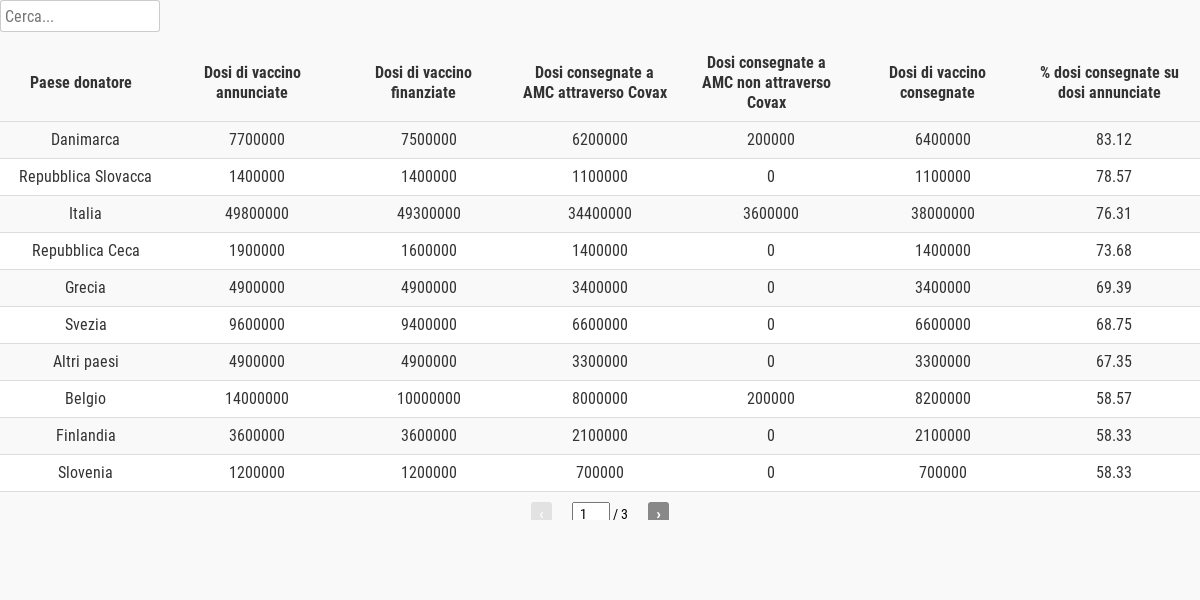Select the Svezia cell
The width and height of the screenshot is (1200, 600).
[x=85, y=325]
